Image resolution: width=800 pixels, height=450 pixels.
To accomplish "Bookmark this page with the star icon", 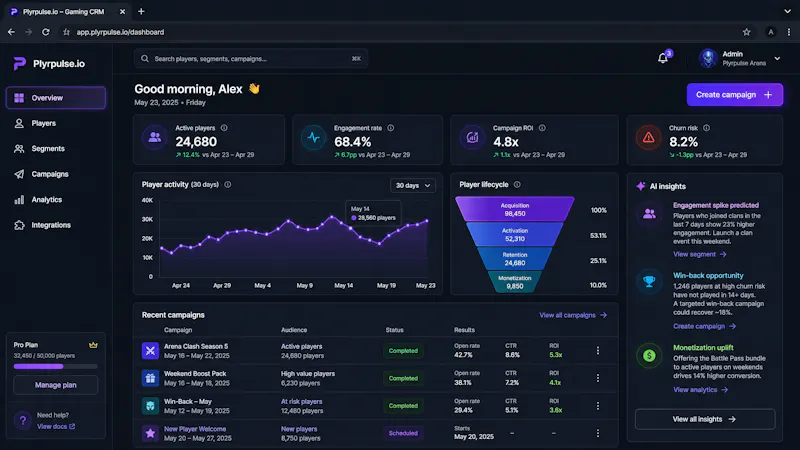I will [746, 32].
